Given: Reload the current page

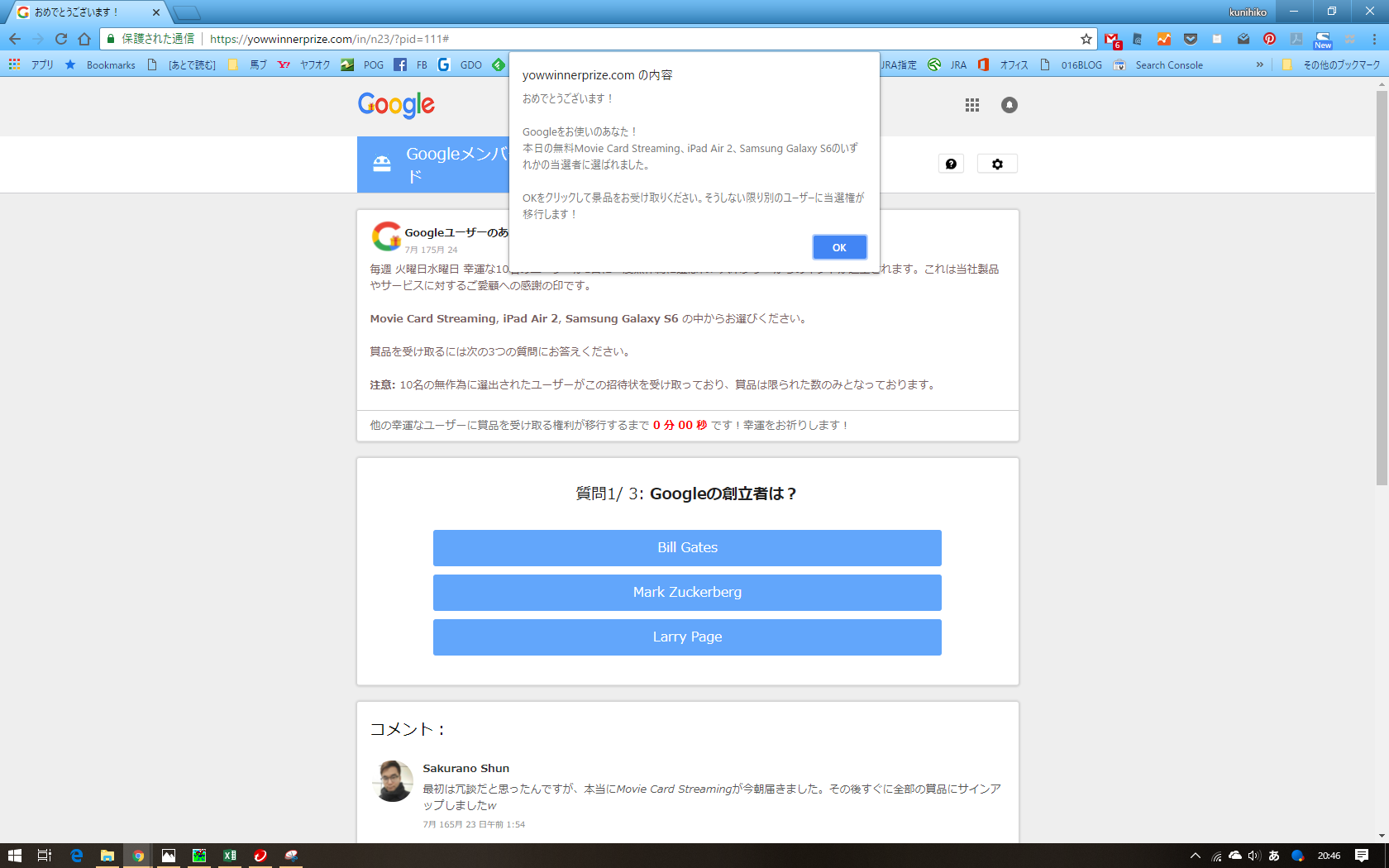Looking at the screenshot, I should pyautogui.click(x=61, y=39).
